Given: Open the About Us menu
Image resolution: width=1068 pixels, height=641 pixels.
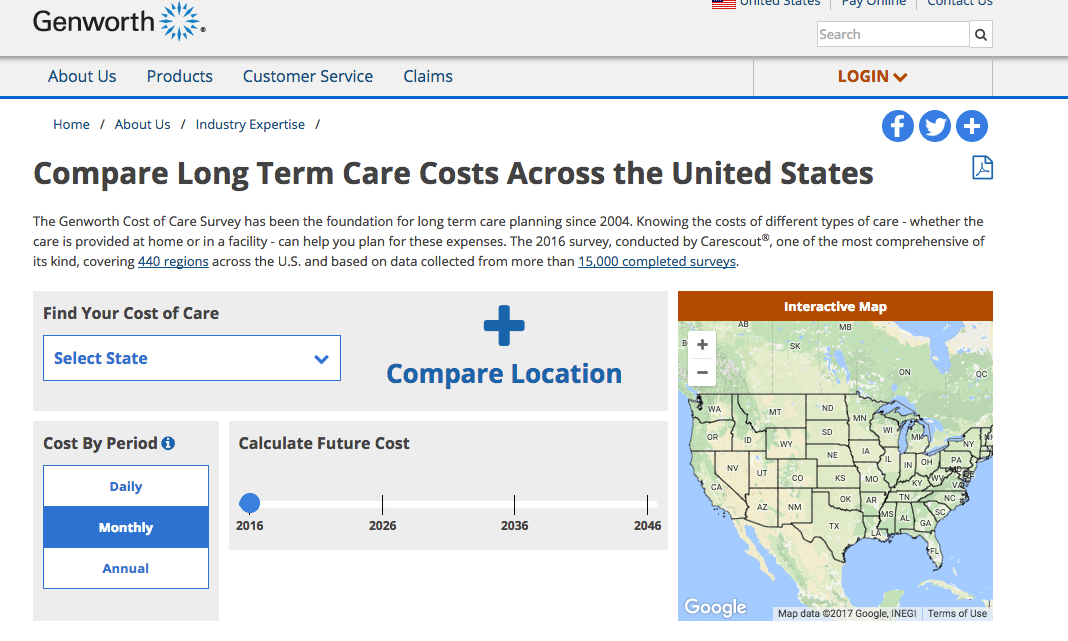Looking at the screenshot, I should pyautogui.click(x=82, y=76).
